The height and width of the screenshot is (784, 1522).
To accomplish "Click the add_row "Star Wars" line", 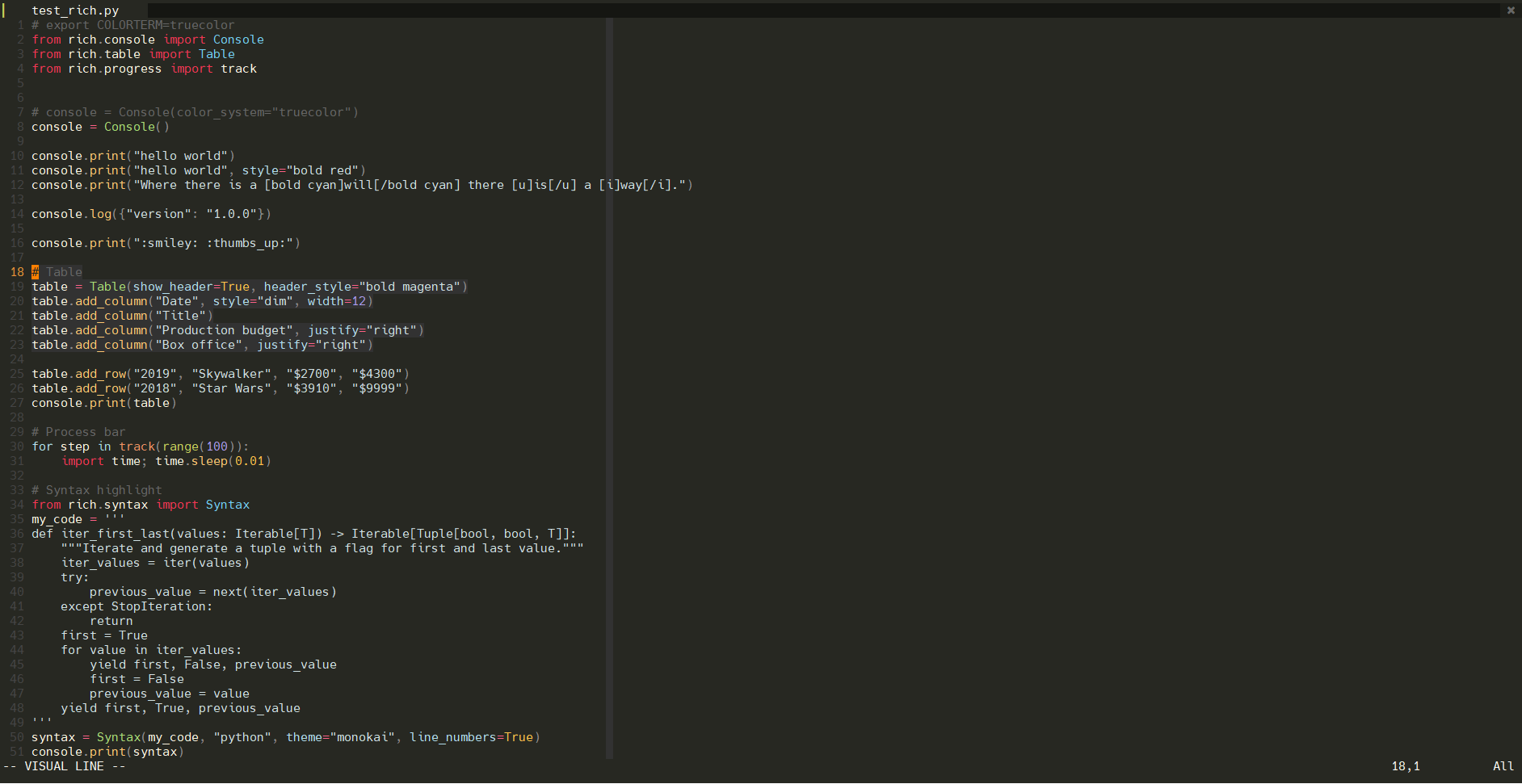I will [x=221, y=388].
